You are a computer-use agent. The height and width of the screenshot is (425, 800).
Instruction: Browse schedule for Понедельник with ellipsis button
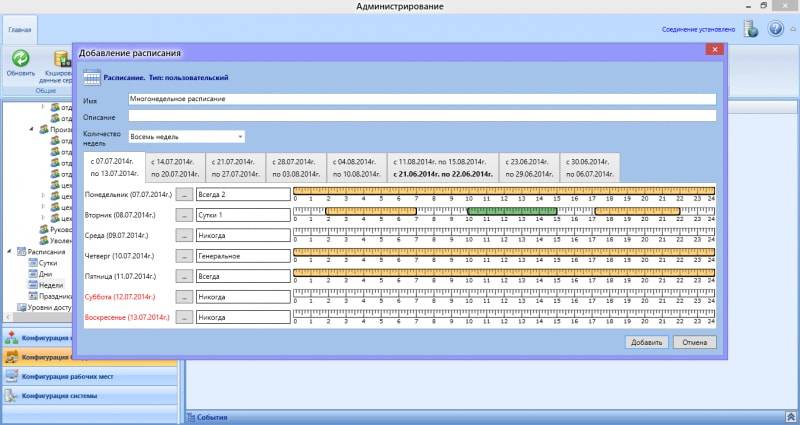184,194
